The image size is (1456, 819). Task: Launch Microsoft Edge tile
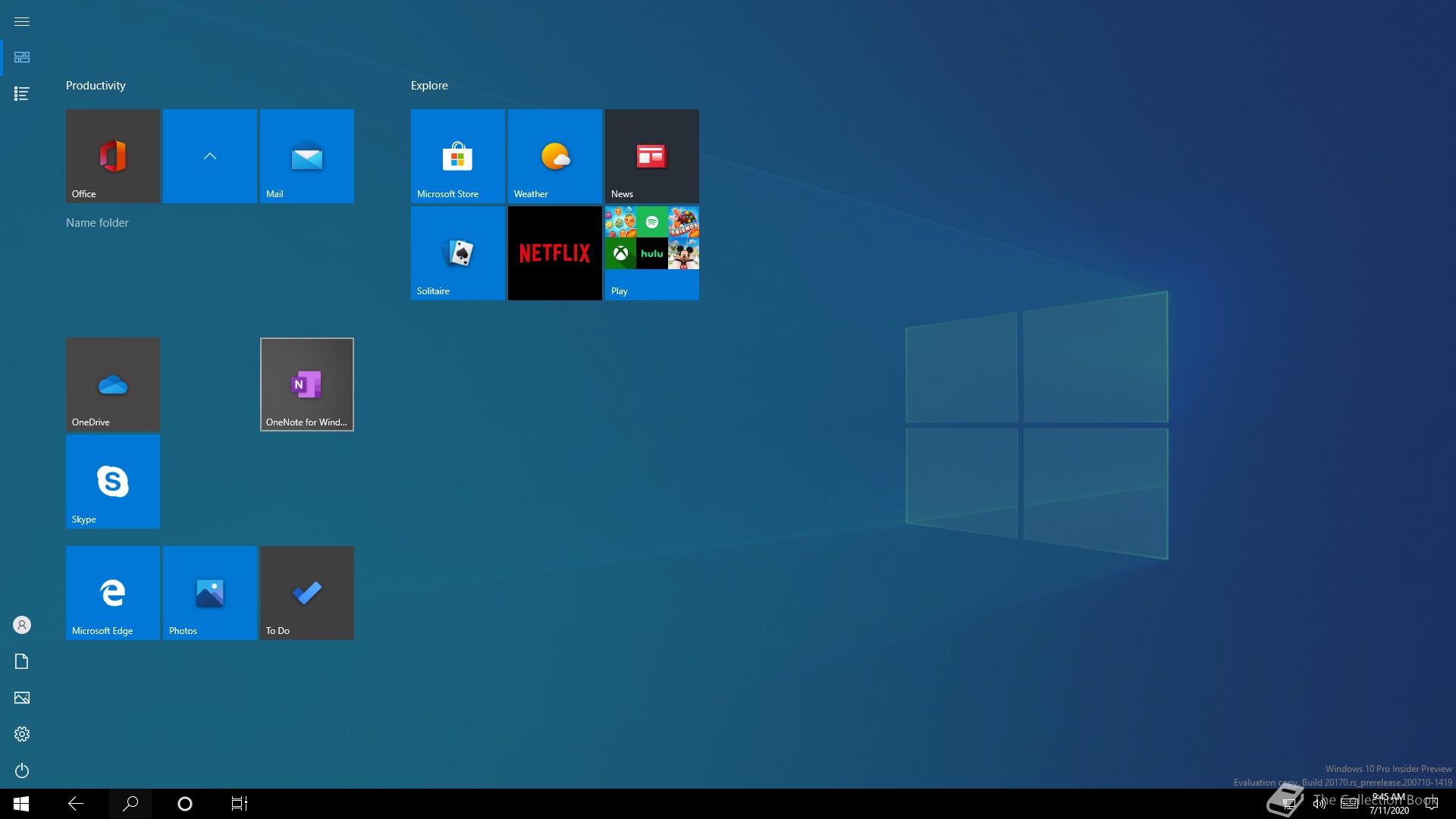coord(112,592)
